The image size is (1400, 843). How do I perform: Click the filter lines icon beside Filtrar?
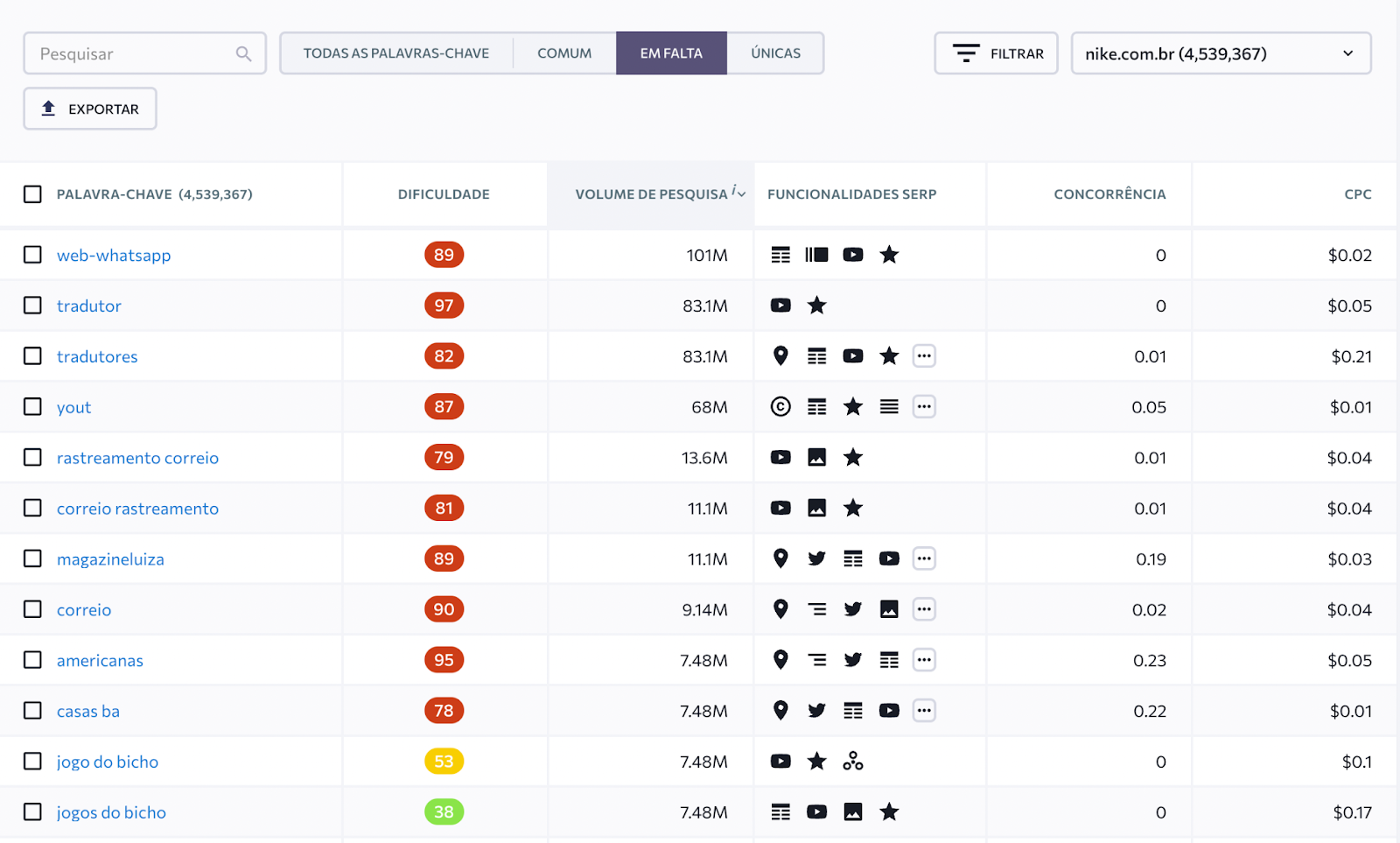(x=966, y=53)
